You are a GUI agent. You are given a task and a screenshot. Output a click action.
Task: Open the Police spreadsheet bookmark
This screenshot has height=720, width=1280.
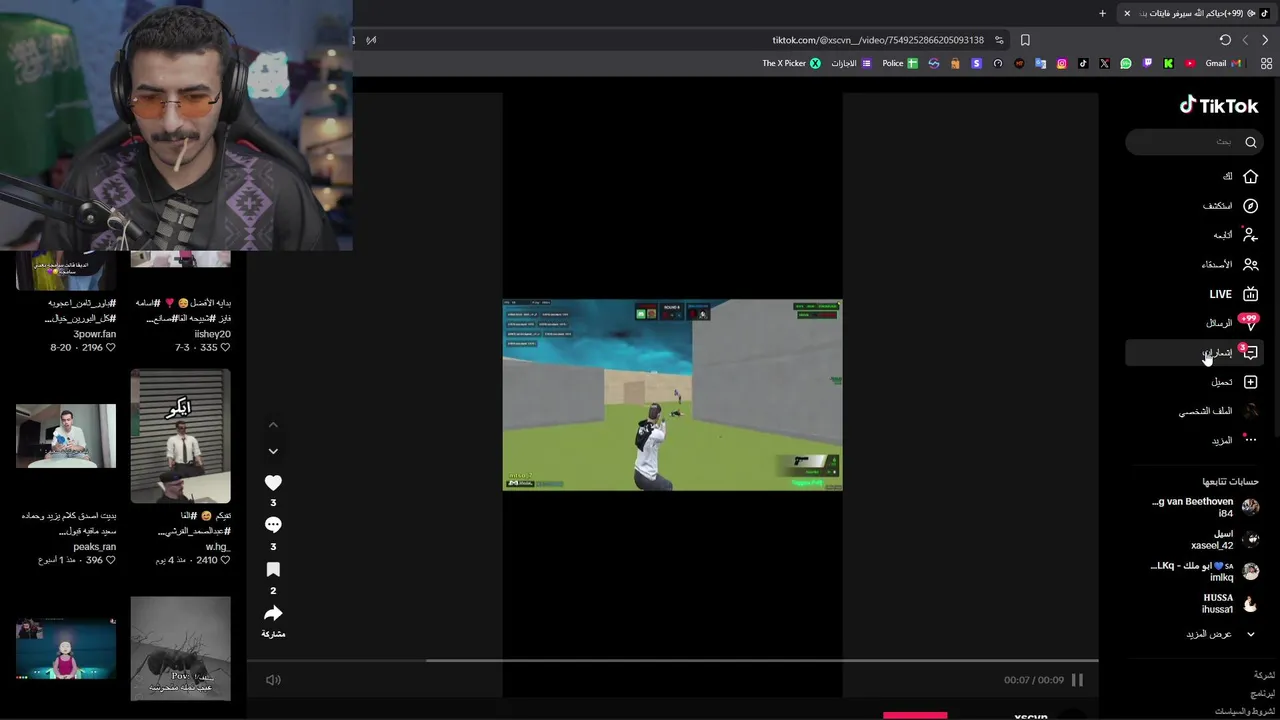pos(900,63)
